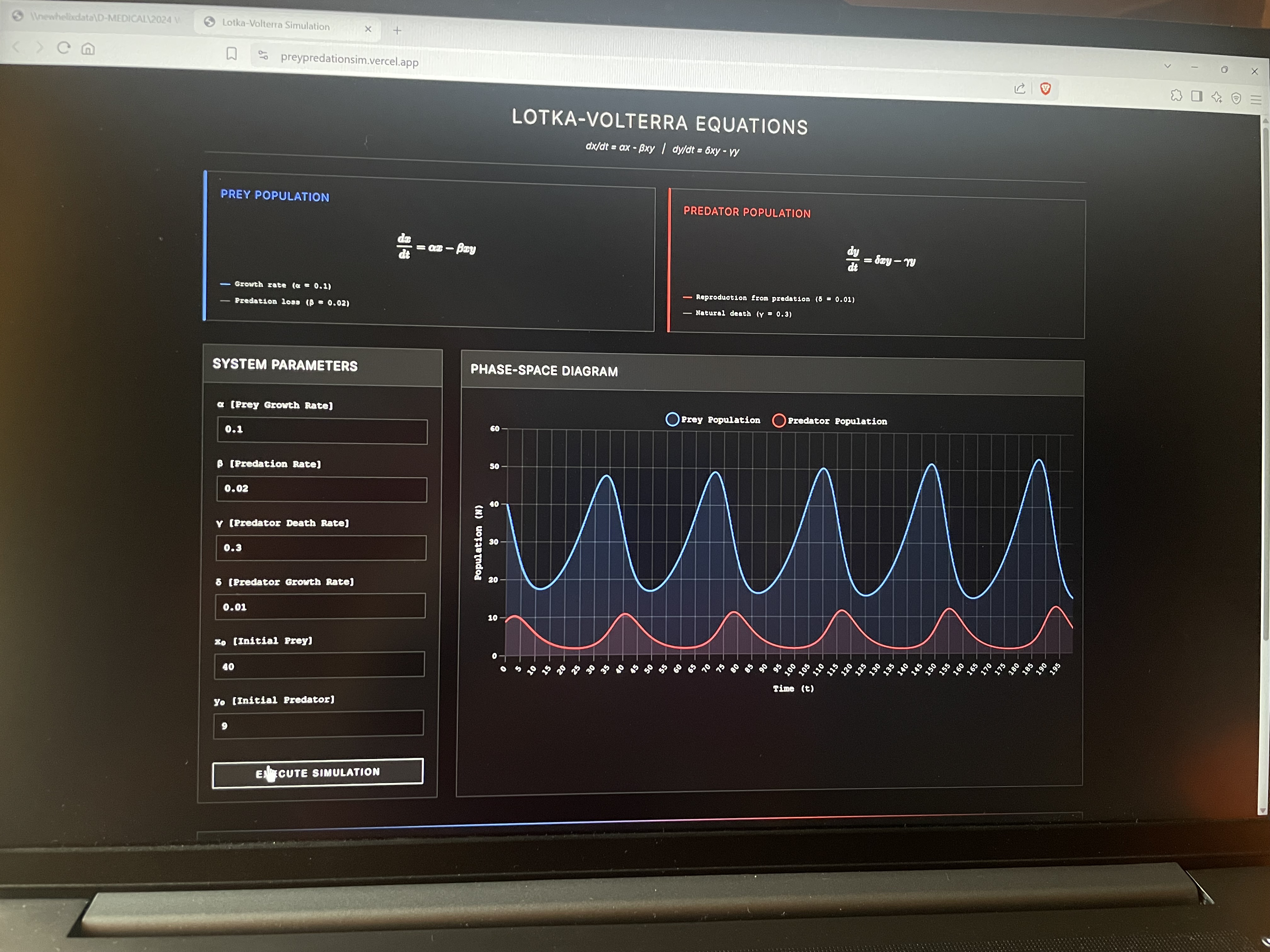Toggle the browser sidebar panel icon
This screenshot has width=1270, height=952.
1197,96
